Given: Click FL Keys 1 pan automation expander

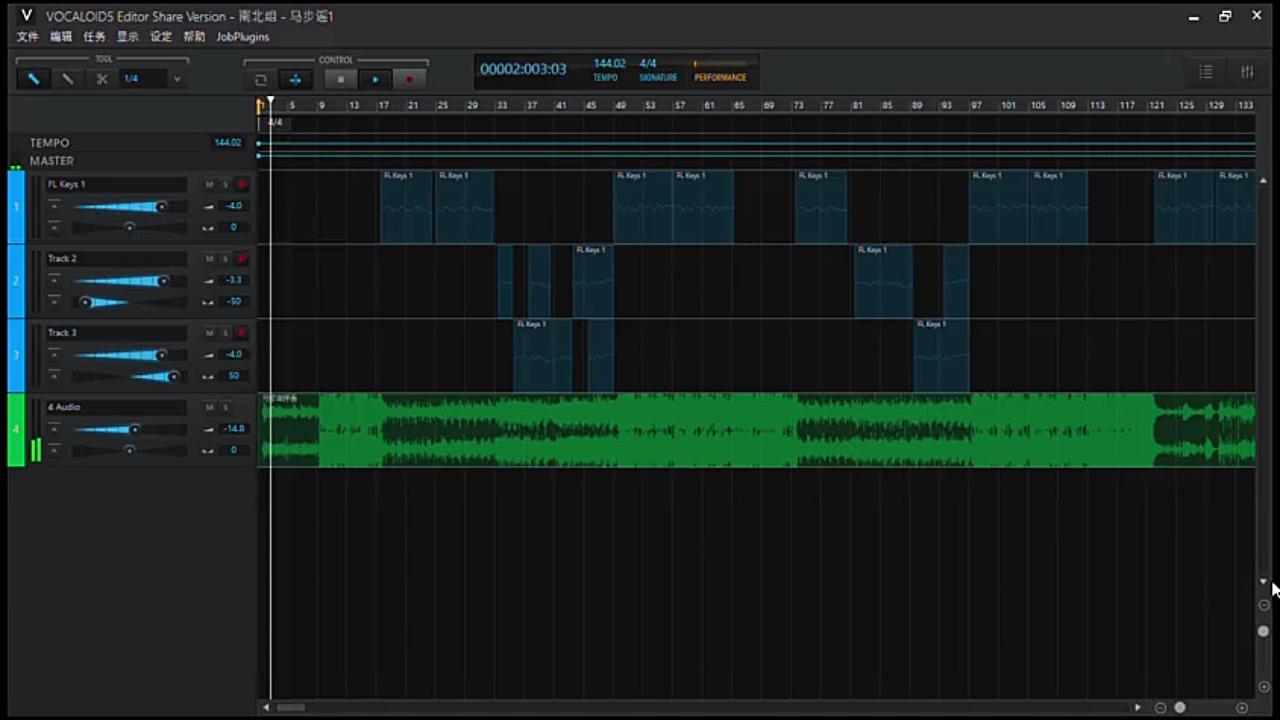Looking at the screenshot, I should click(54, 227).
